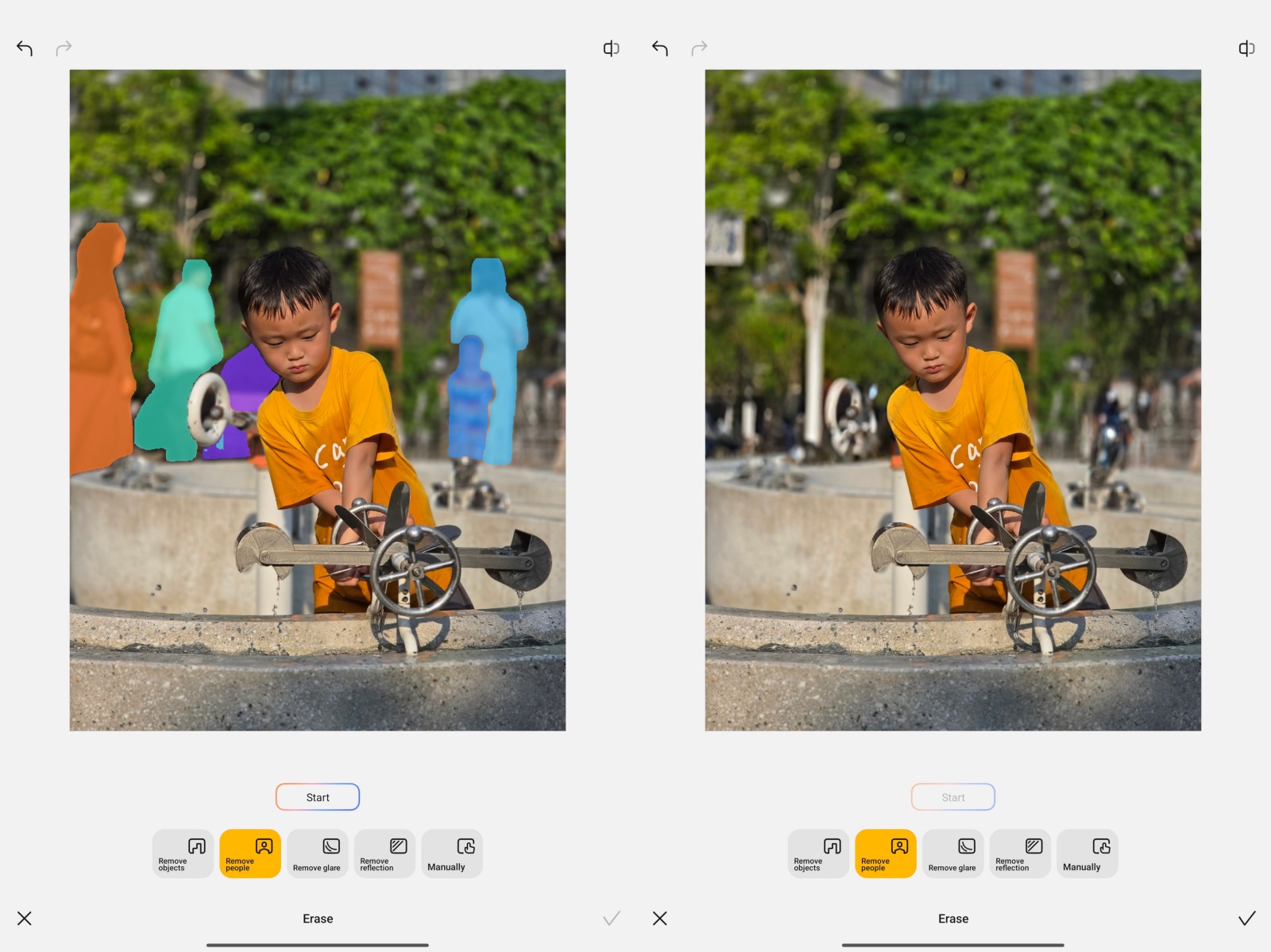Image resolution: width=1271 pixels, height=952 pixels.
Task: Switch to Remove glare in the left panel
Action: pos(317,854)
